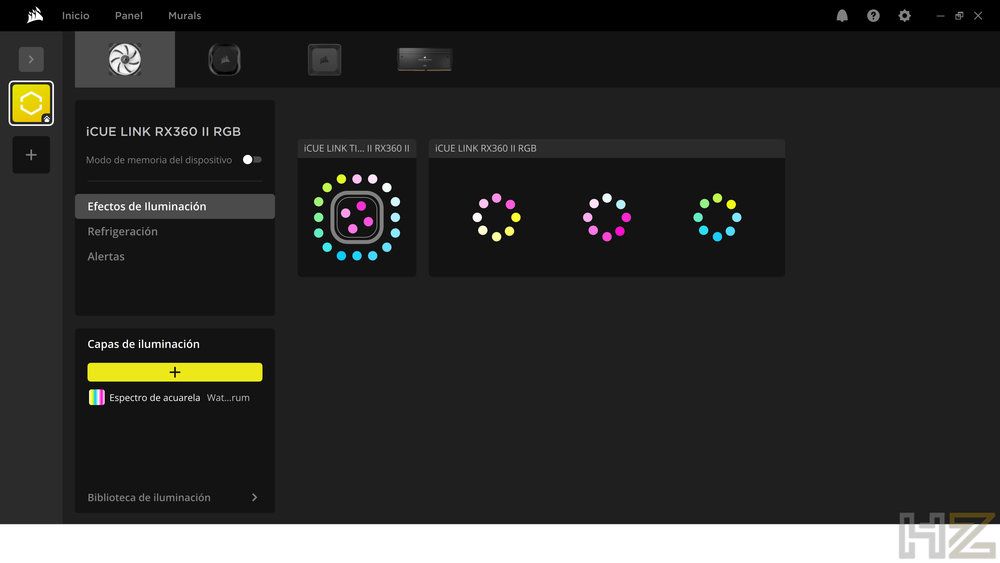Open the Inicio menu
Image resolution: width=1000 pixels, height=563 pixels.
(x=75, y=15)
